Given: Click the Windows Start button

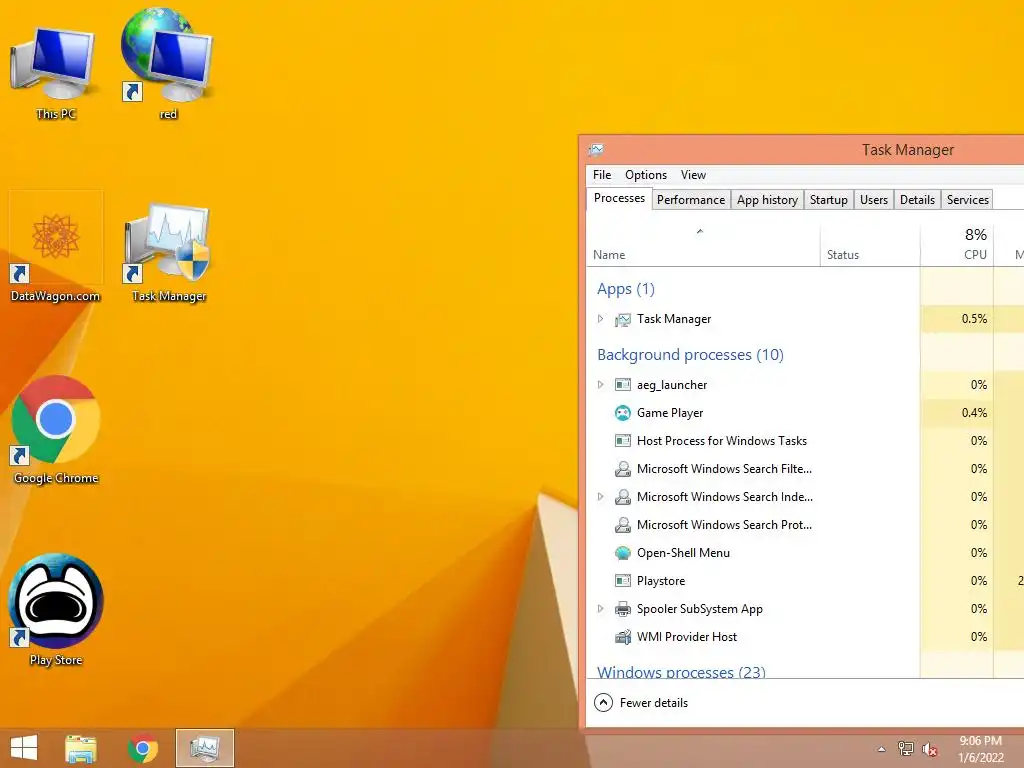Looking at the screenshot, I should point(24,748).
